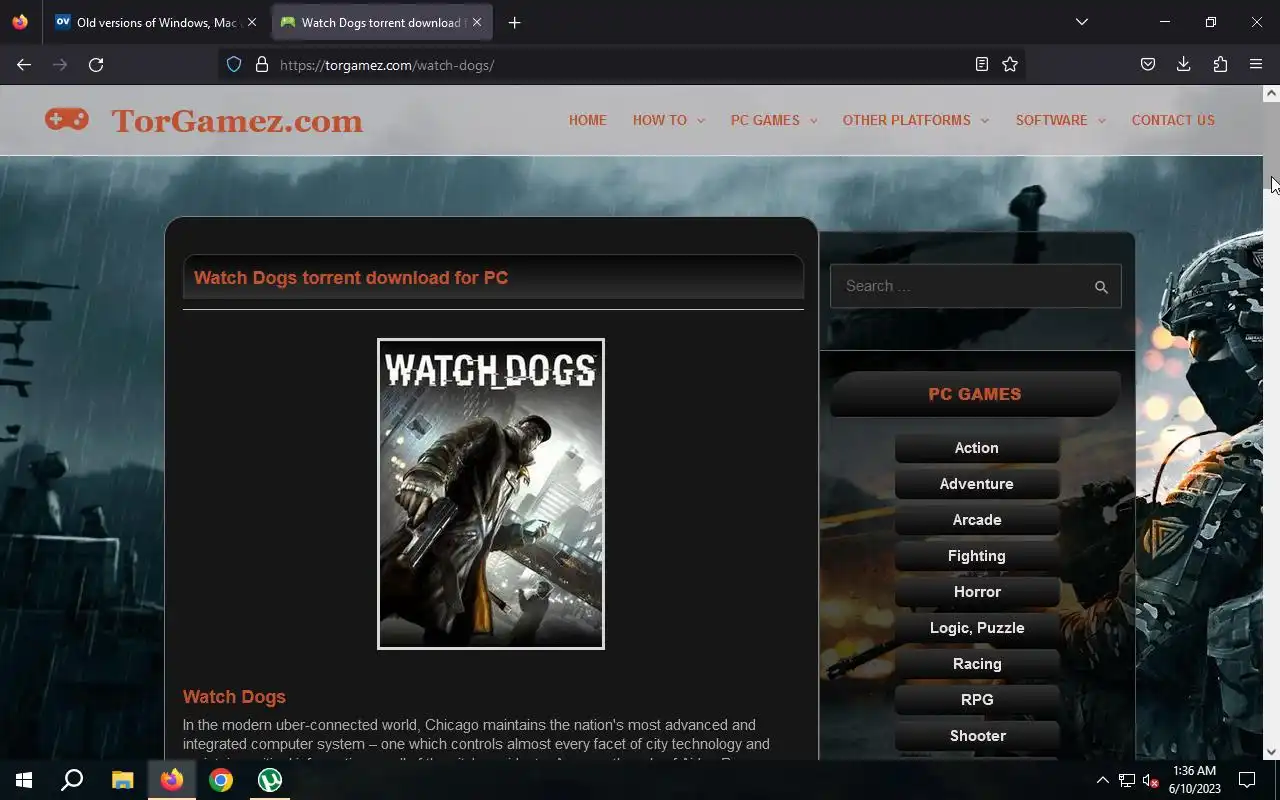Switch to Old versions of Windows tab
The height and width of the screenshot is (800, 1280).
pyautogui.click(x=156, y=22)
